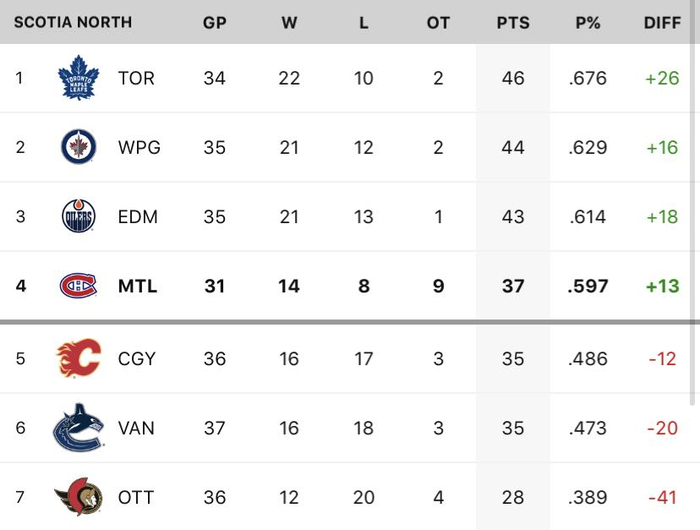
Task: Click the W column header
Action: tap(289, 22)
